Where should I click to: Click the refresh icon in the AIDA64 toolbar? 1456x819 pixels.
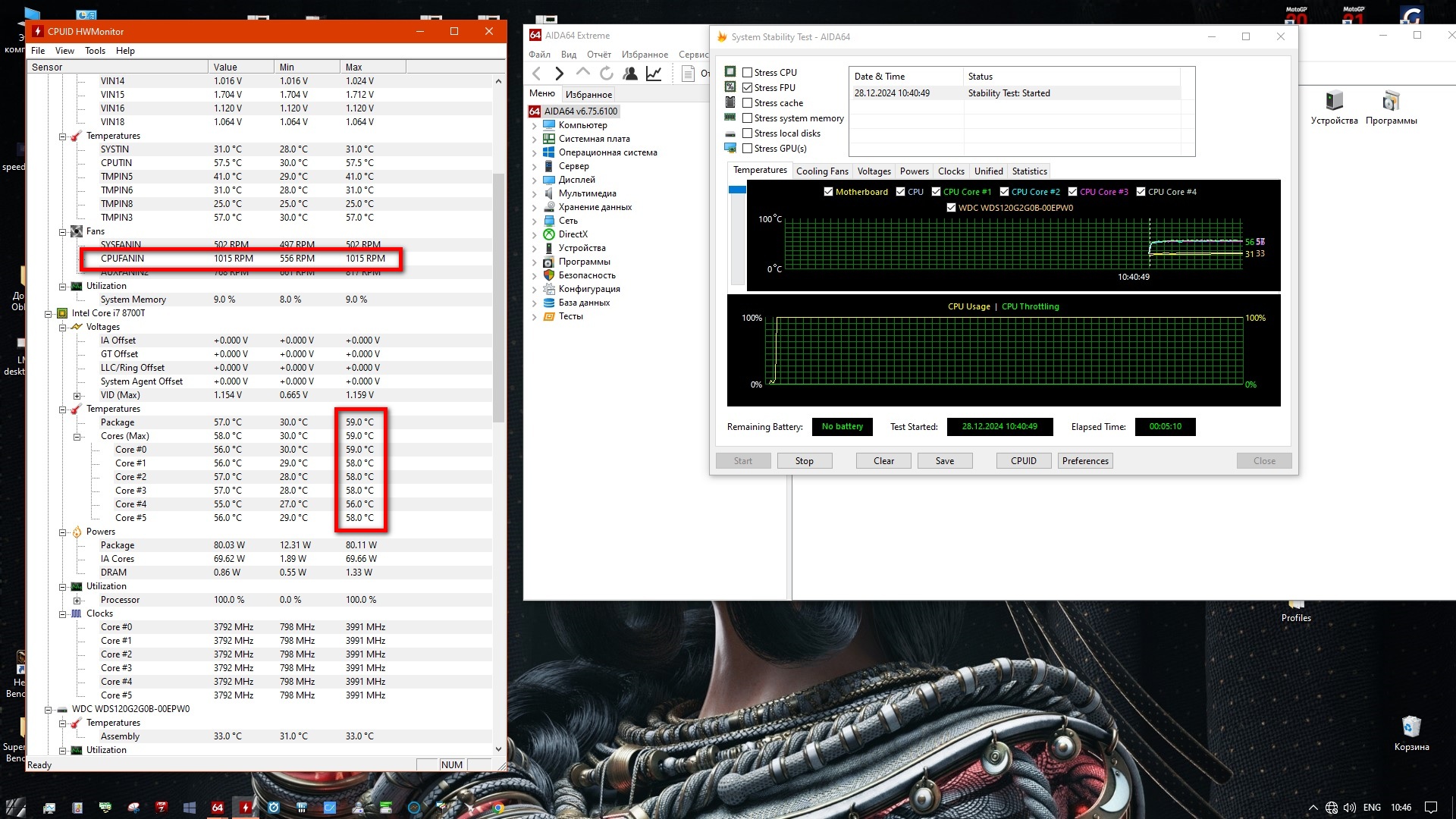607,74
